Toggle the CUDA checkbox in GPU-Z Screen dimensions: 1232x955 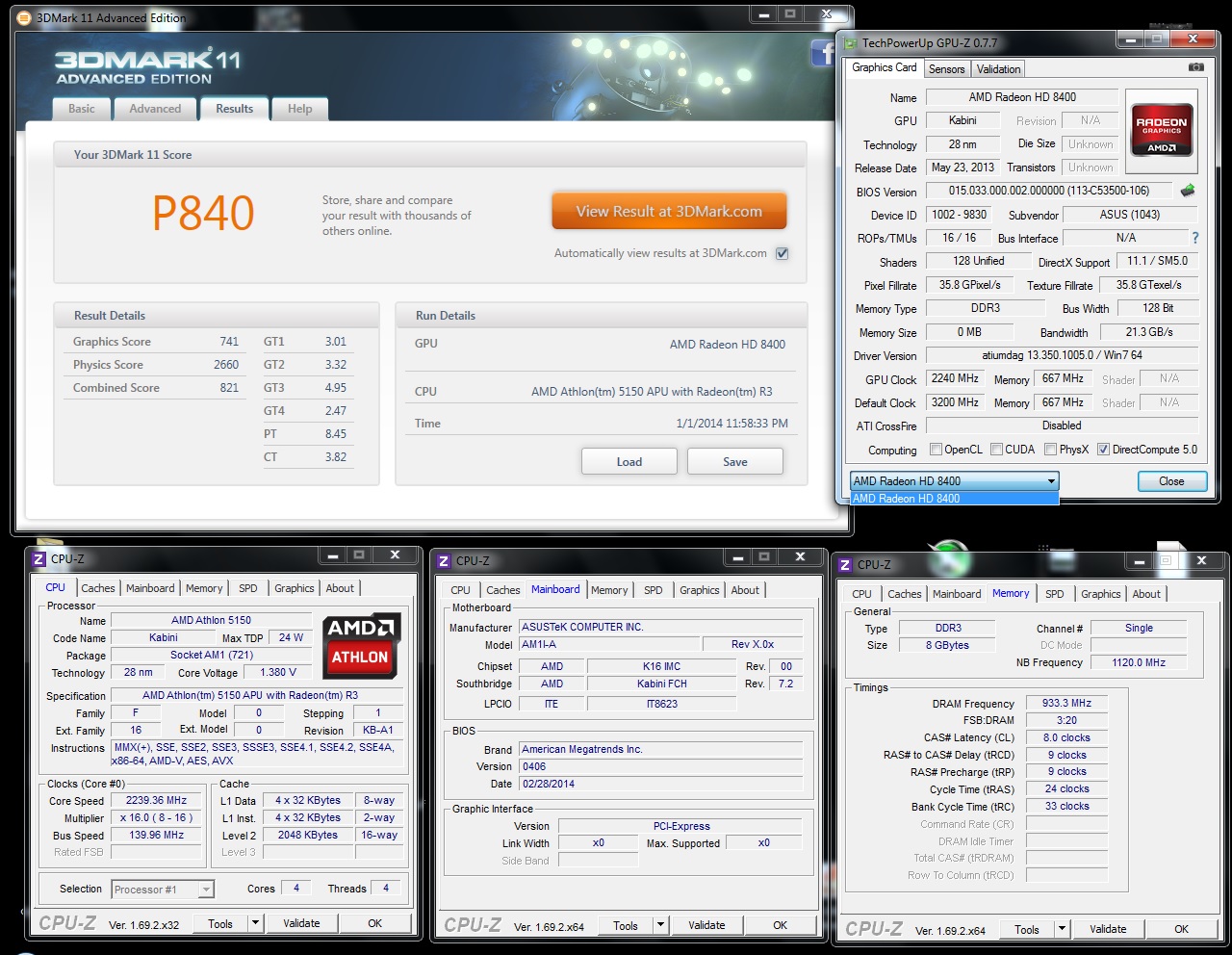tap(997, 450)
